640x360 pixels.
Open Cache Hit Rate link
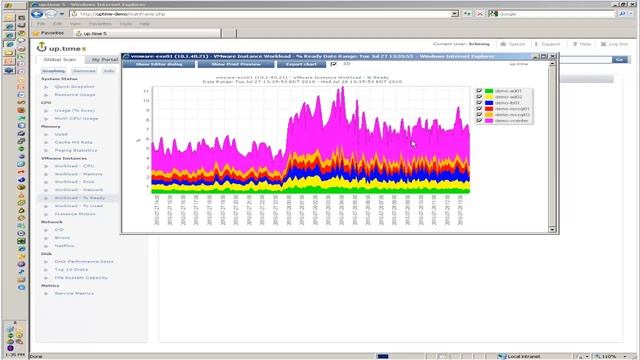73,142
